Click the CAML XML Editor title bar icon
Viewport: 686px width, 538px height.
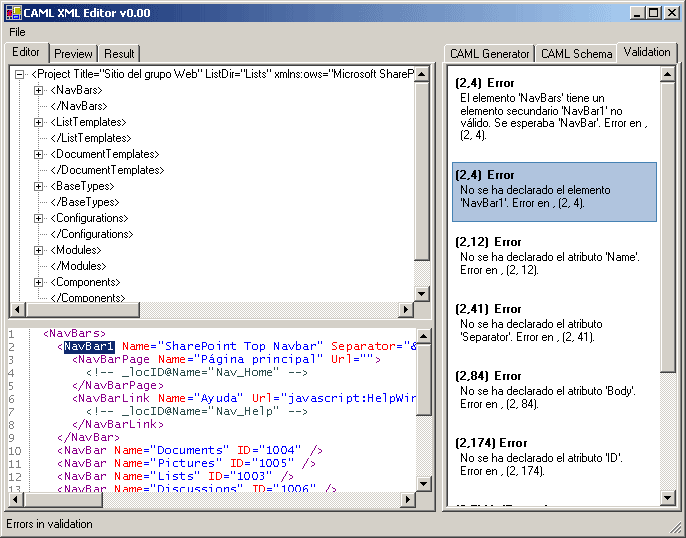click(13, 13)
